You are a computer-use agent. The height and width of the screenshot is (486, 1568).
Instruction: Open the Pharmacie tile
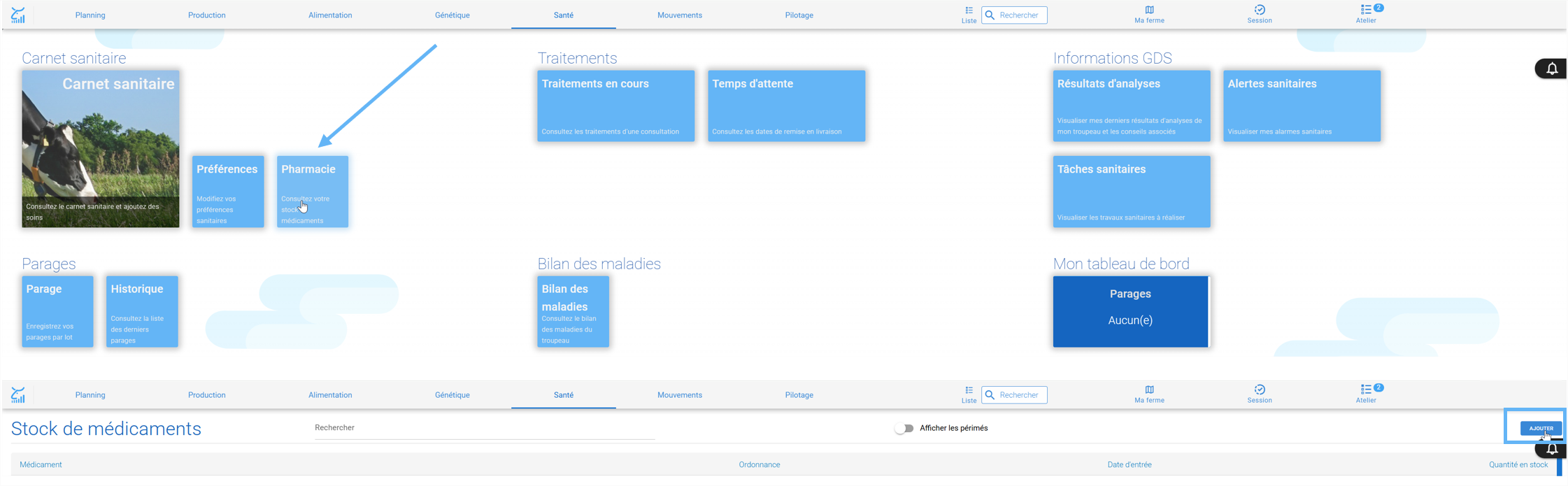[x=313, y=191]
